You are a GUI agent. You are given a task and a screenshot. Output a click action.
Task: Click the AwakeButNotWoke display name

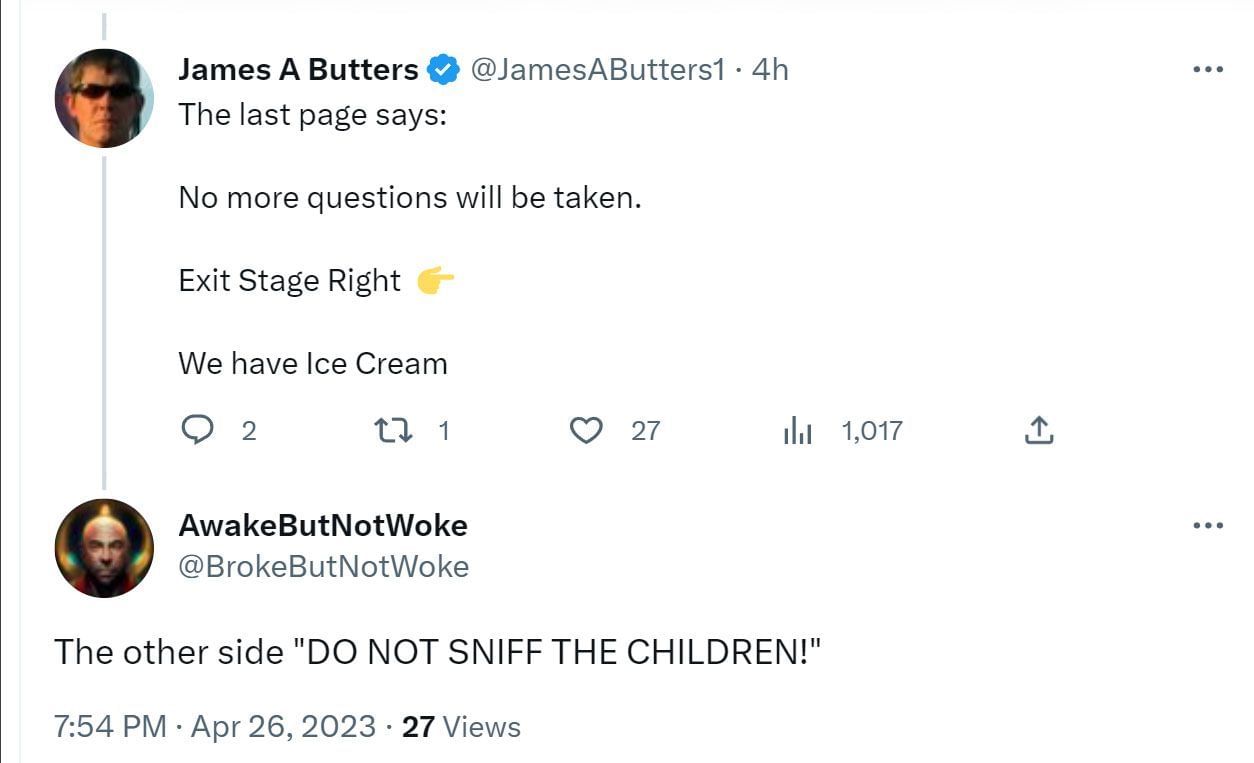[x=323, y=525]
